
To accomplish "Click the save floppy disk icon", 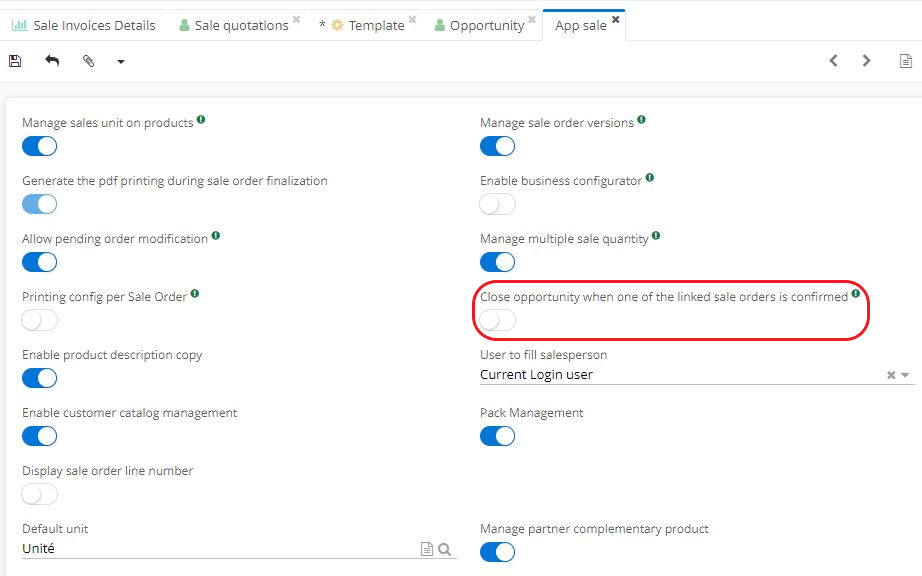I will [x=15, y=61].
